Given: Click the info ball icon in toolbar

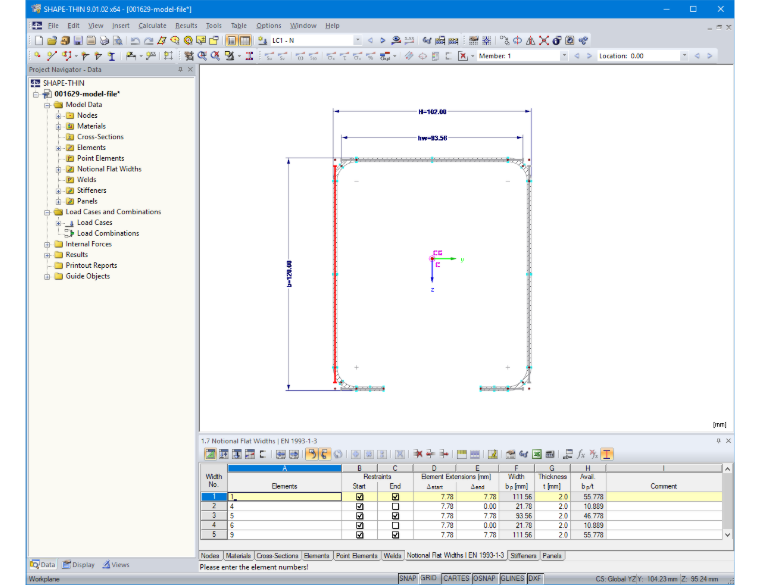Looking at the screenshot, I should pyautogui.click(x=557, y=41).
